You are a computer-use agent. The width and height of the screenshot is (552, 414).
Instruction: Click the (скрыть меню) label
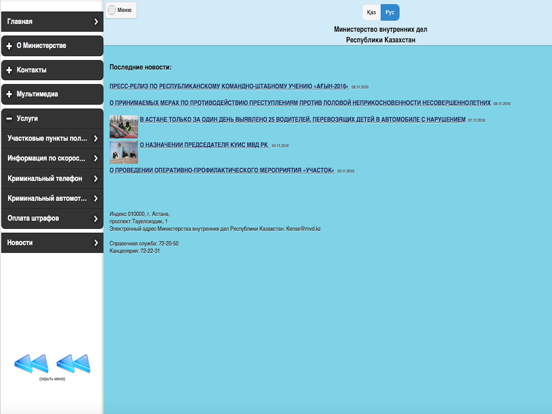(x=52, y=379)
